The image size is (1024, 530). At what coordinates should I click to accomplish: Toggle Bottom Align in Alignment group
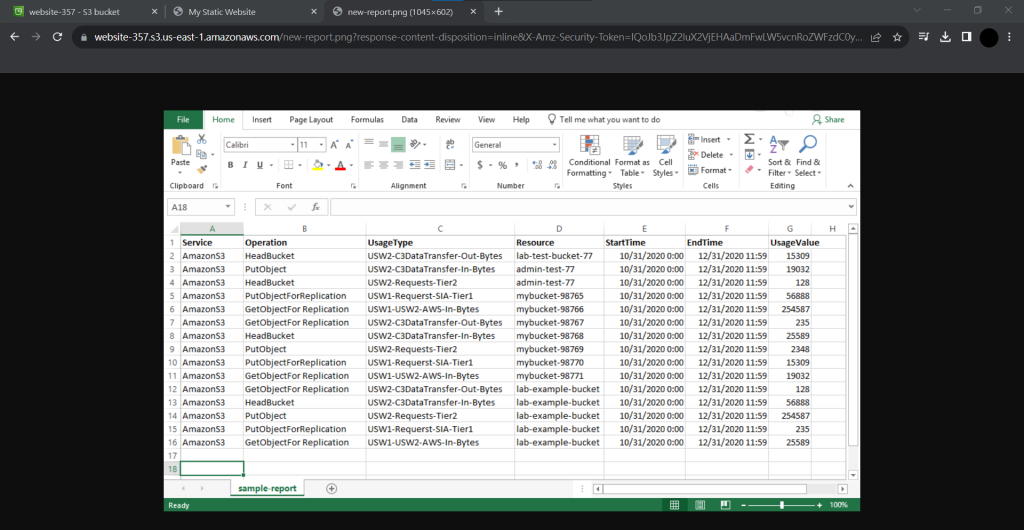tap(398, 144)
